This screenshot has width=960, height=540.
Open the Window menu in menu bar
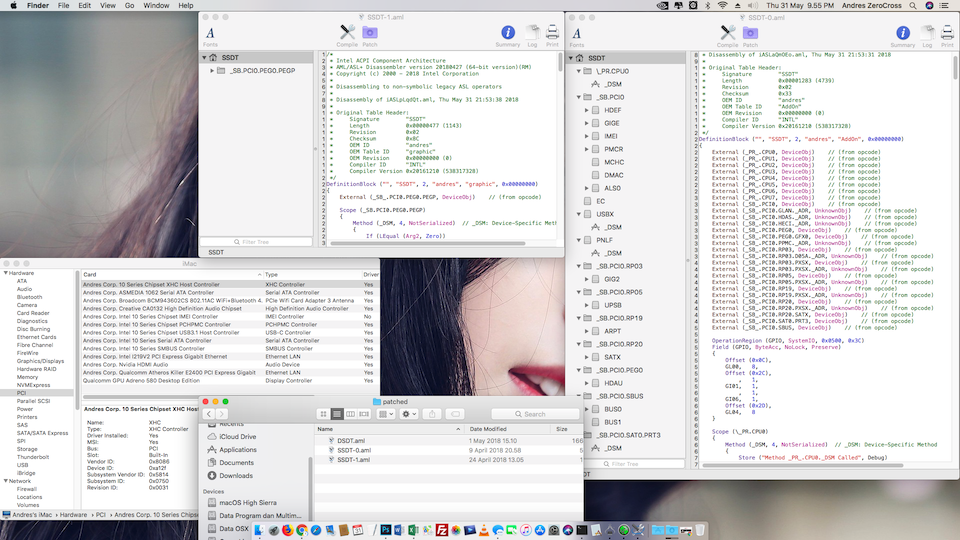pyautogui.click(x=156, y=5)
